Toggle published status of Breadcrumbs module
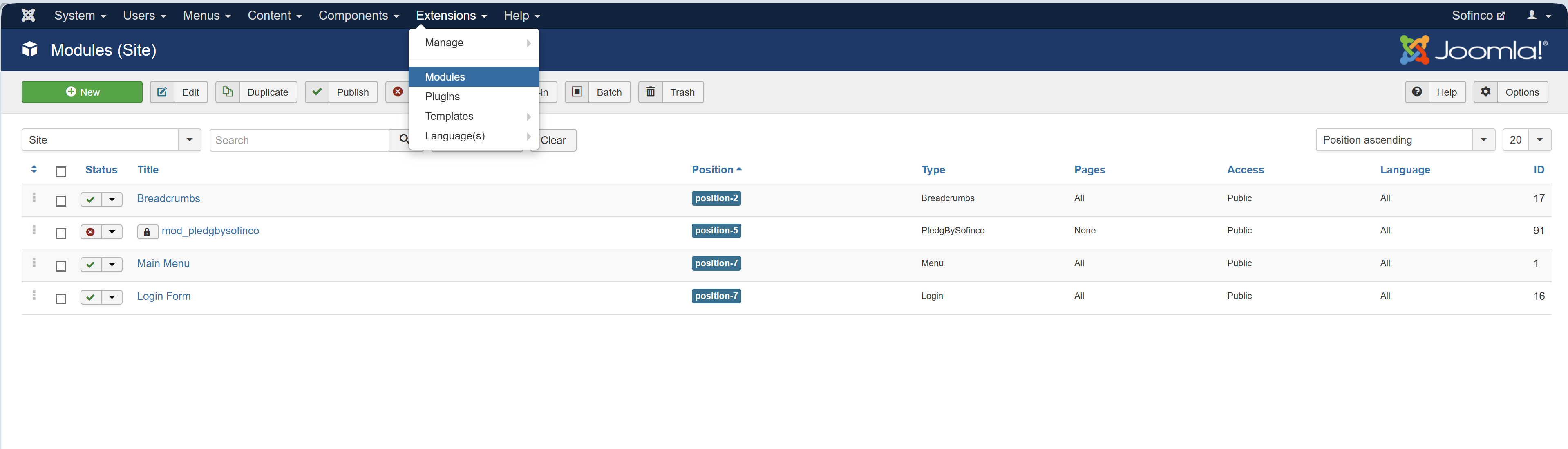The height and width of the screenshot is (449, 1568). pos(91,199)
